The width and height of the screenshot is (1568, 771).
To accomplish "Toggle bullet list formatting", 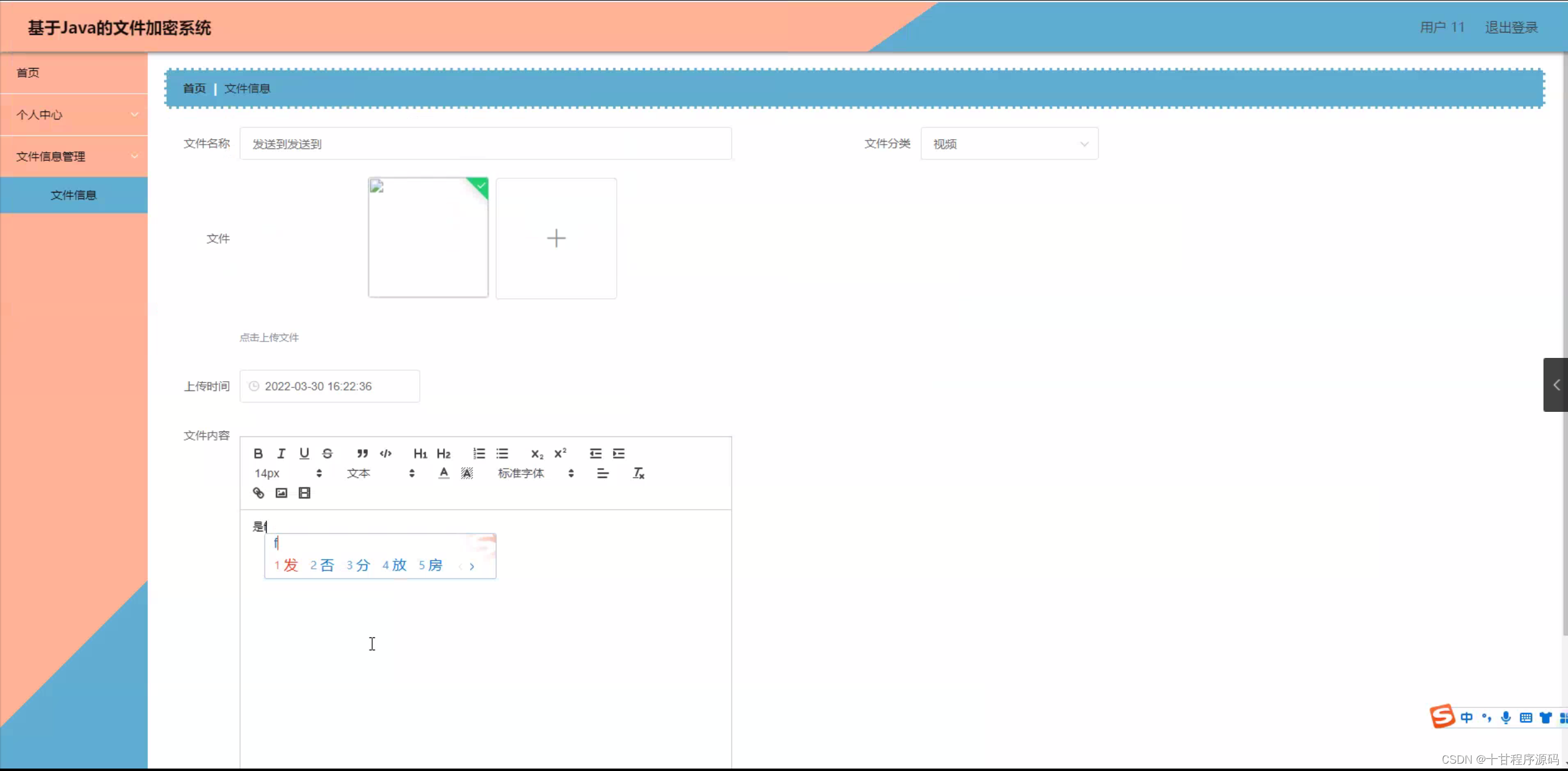I will tap(502, 454).
